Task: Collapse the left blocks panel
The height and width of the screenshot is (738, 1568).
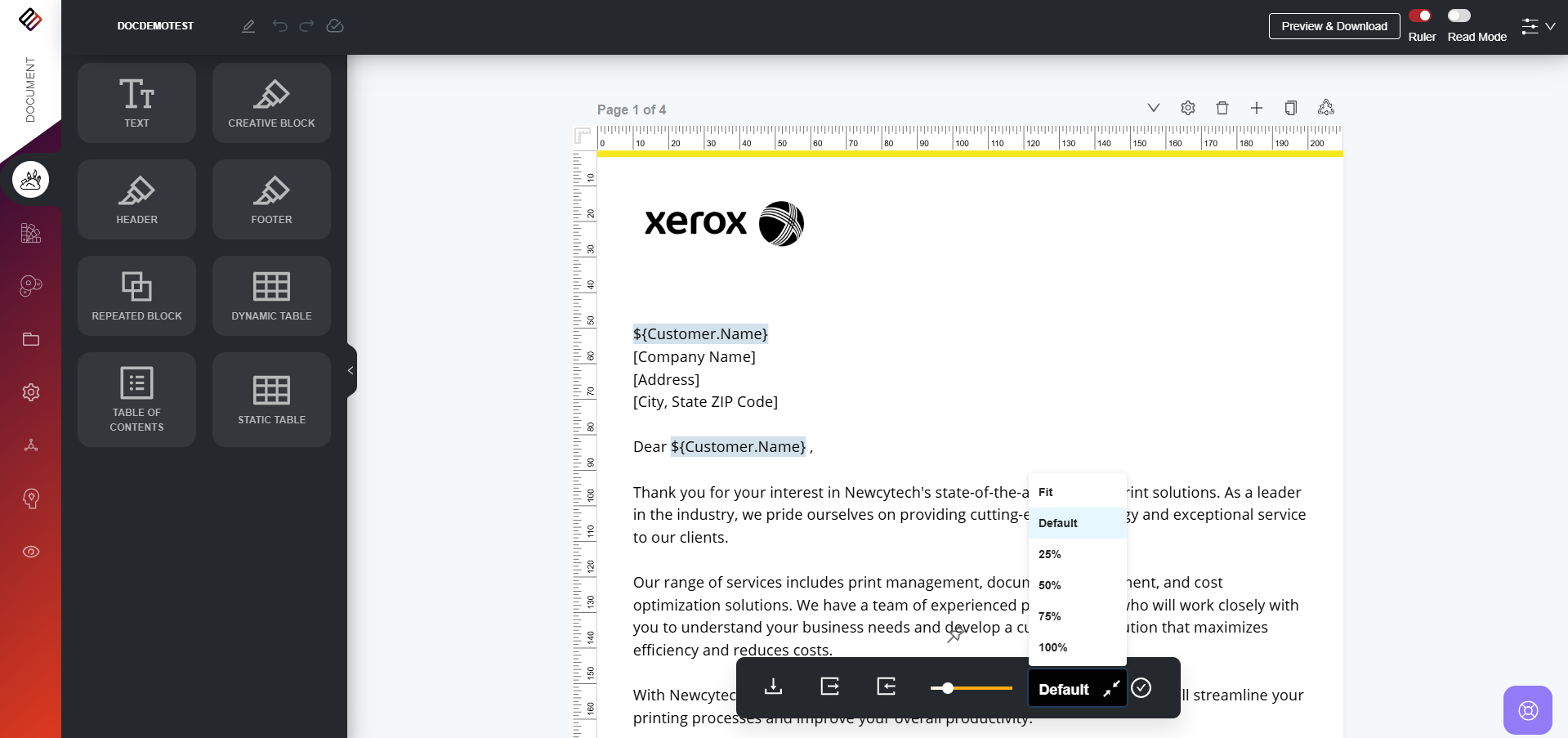Action: click(351, 370)
